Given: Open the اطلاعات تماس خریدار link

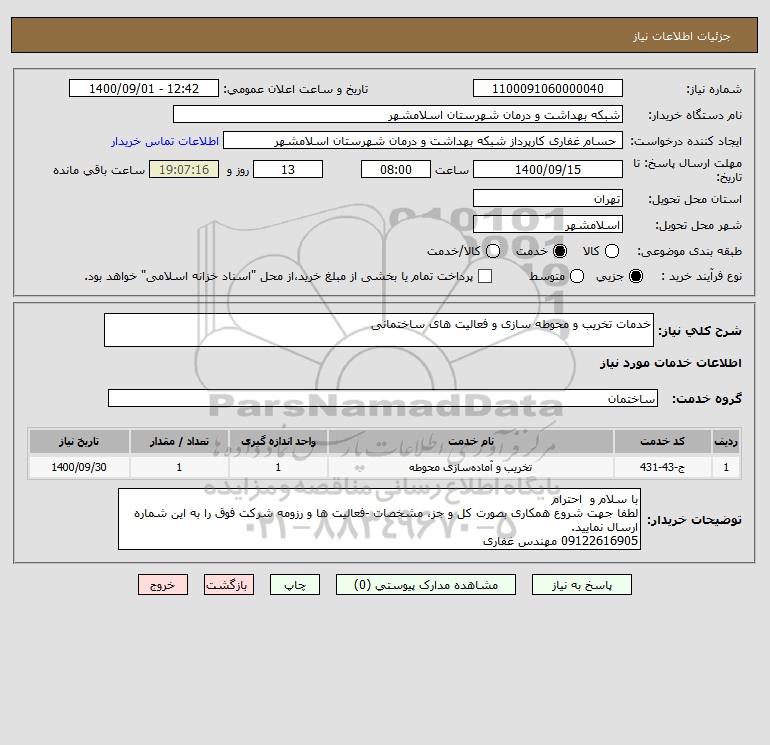Looking at the screenshot, I should pyautogui.click(x=165, y=141).
